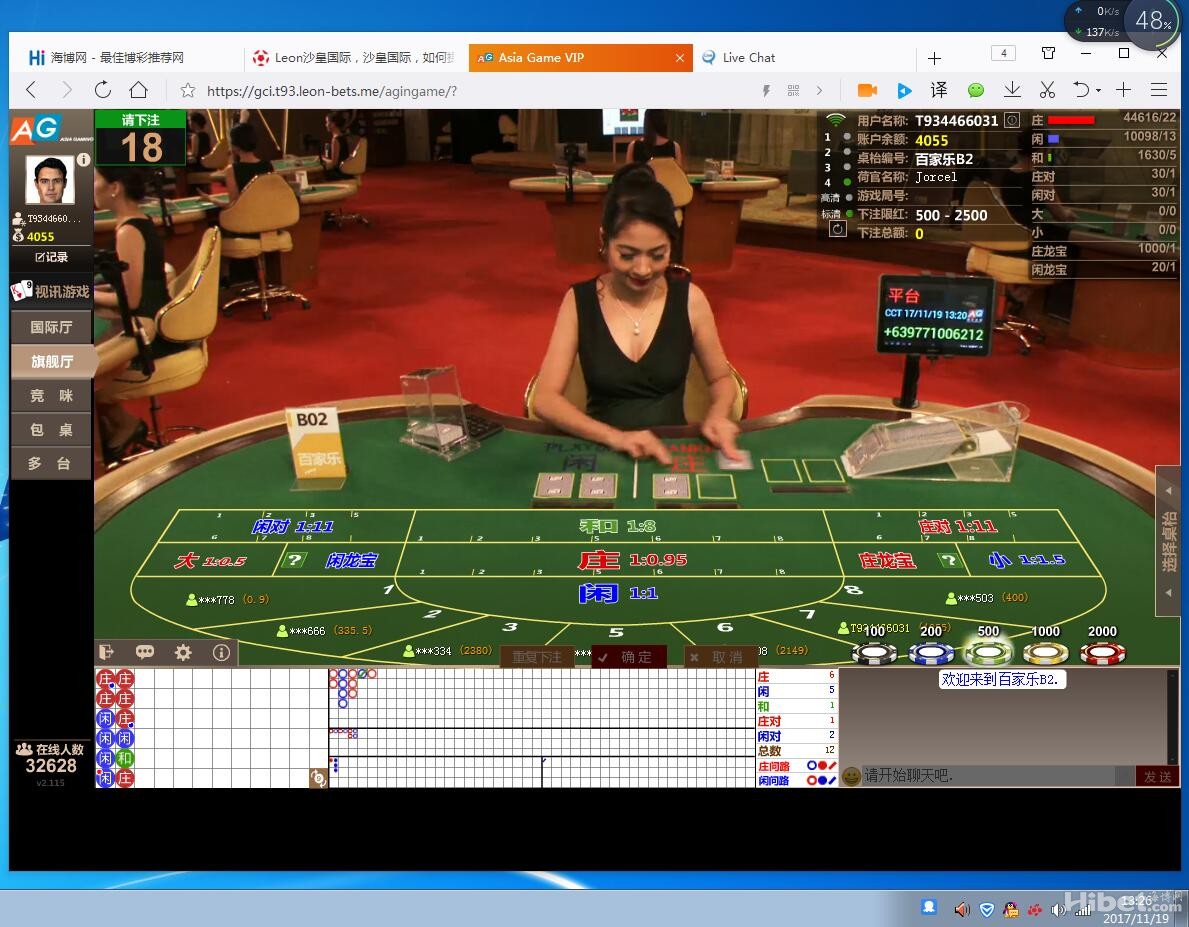Select the 500 betting chip
1189x927 pixels.
(x=988, y=652)
